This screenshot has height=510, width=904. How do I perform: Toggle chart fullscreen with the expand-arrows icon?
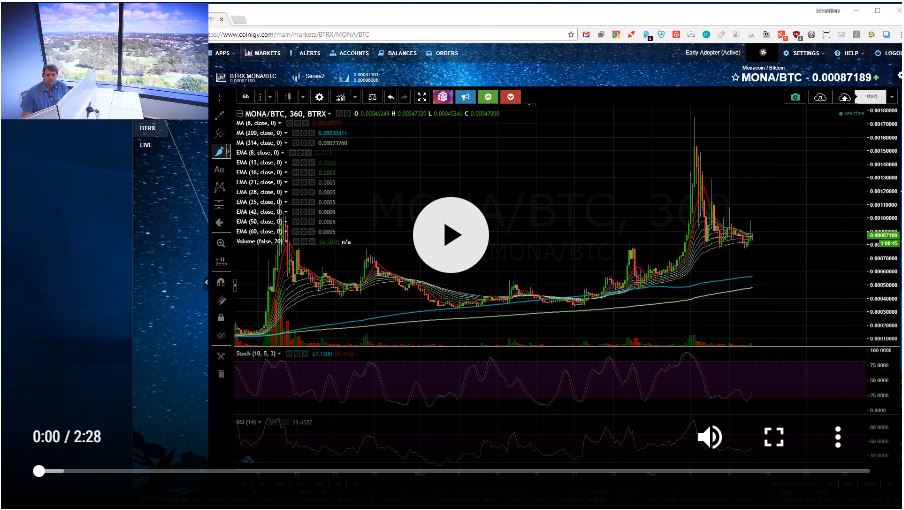[422, 97]
